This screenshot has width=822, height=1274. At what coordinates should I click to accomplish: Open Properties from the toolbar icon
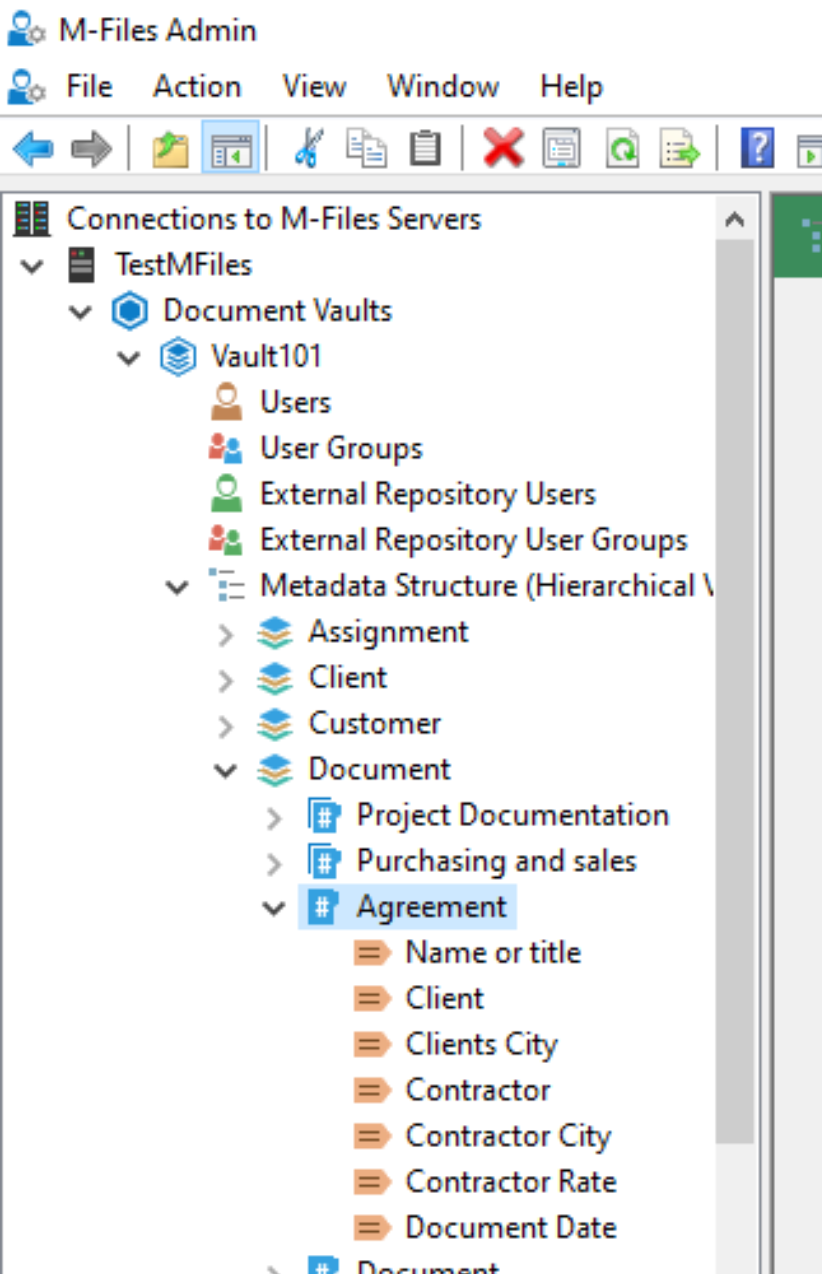(x=561, y=149)
